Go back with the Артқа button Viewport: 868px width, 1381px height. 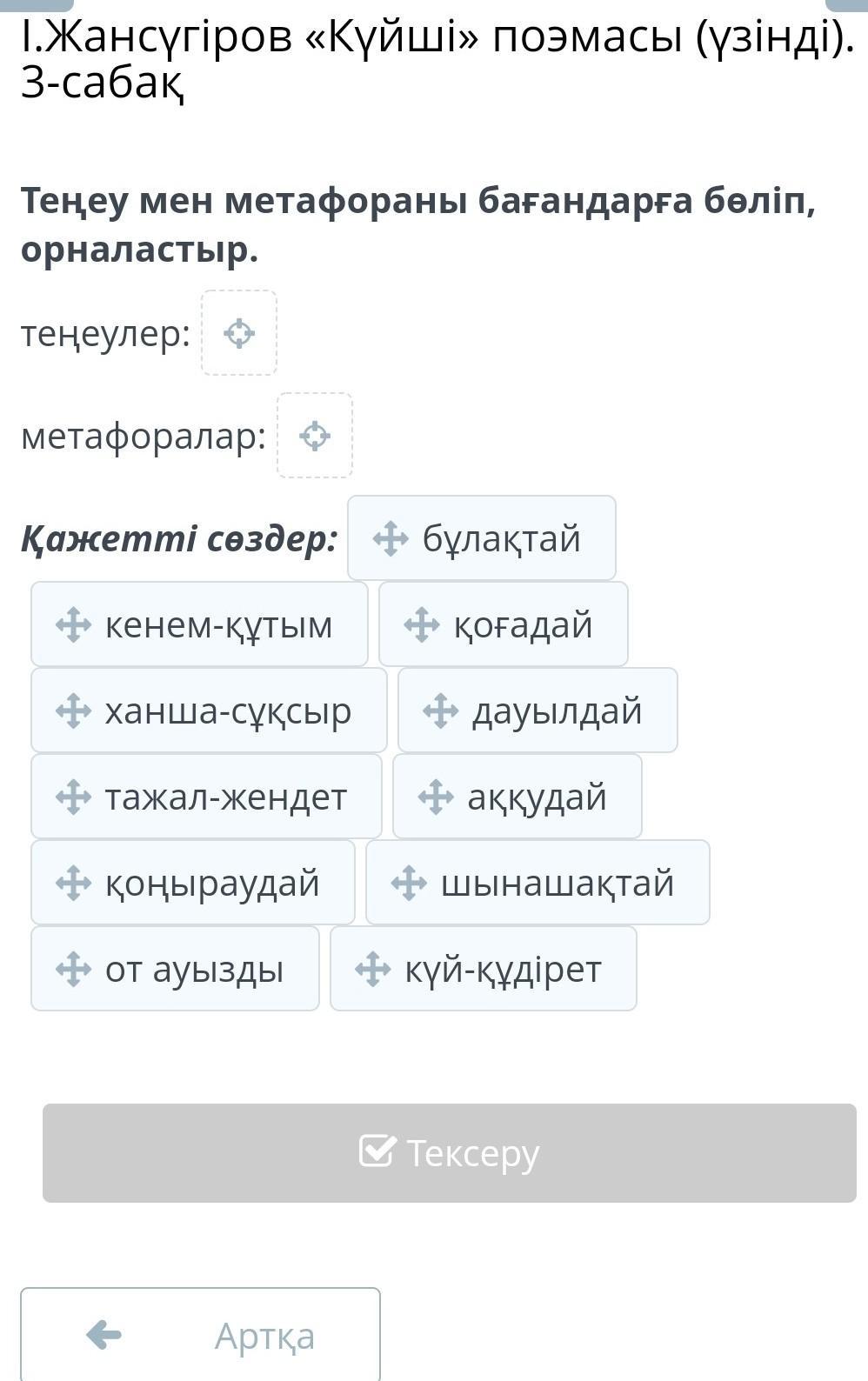200,1334
